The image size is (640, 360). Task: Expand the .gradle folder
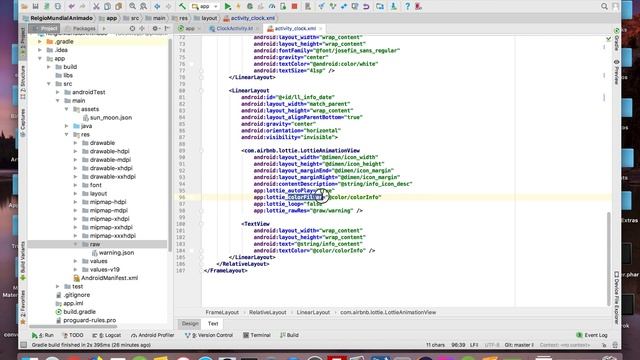40,41
